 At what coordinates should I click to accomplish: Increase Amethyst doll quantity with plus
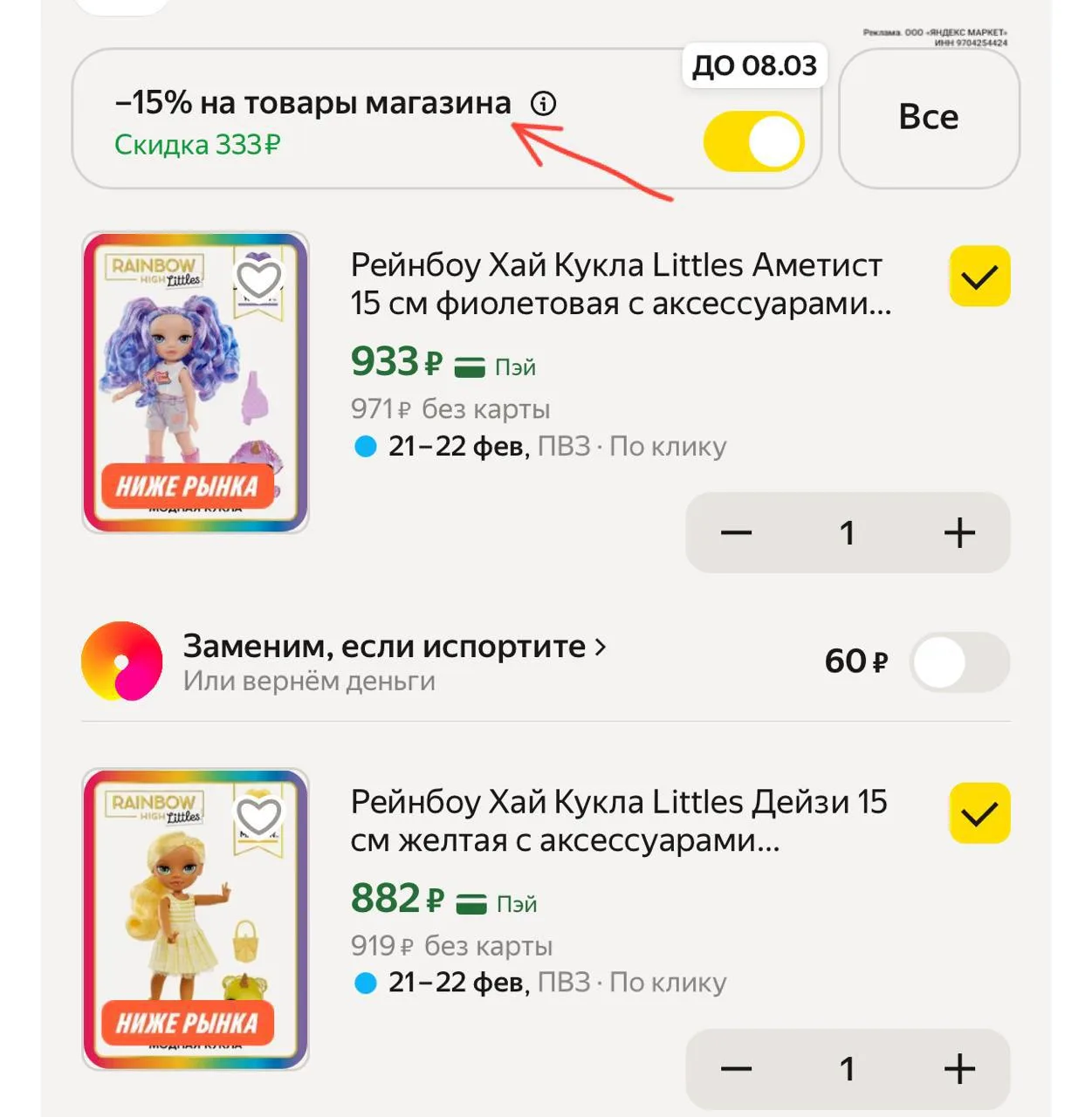958,532
